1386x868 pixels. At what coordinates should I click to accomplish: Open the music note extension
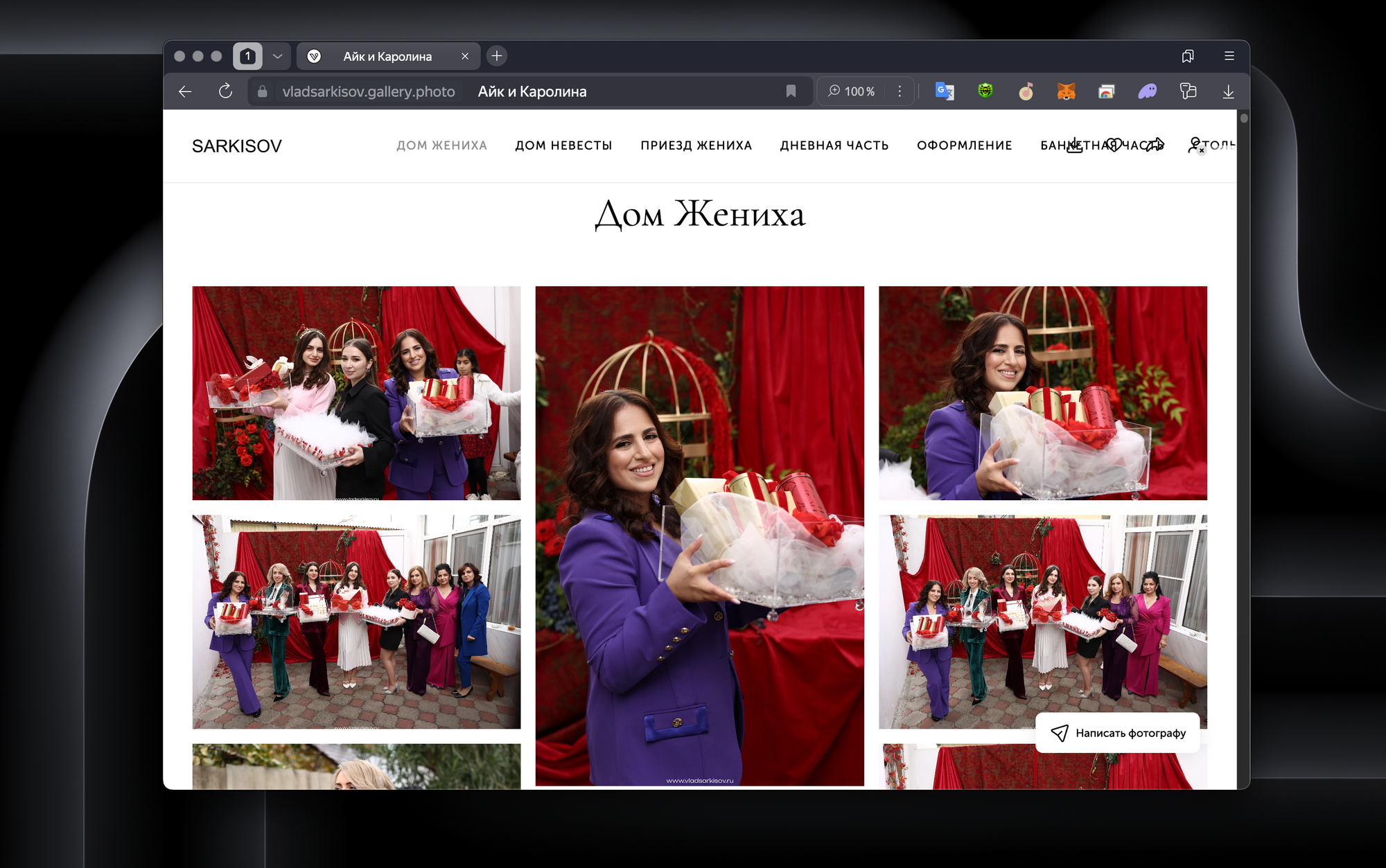pos(1026,91)
